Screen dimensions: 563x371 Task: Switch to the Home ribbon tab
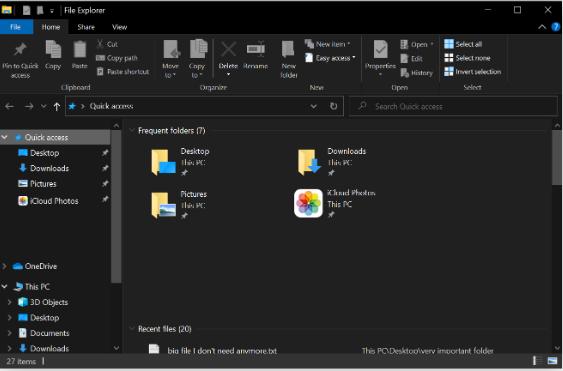[51, 27]
